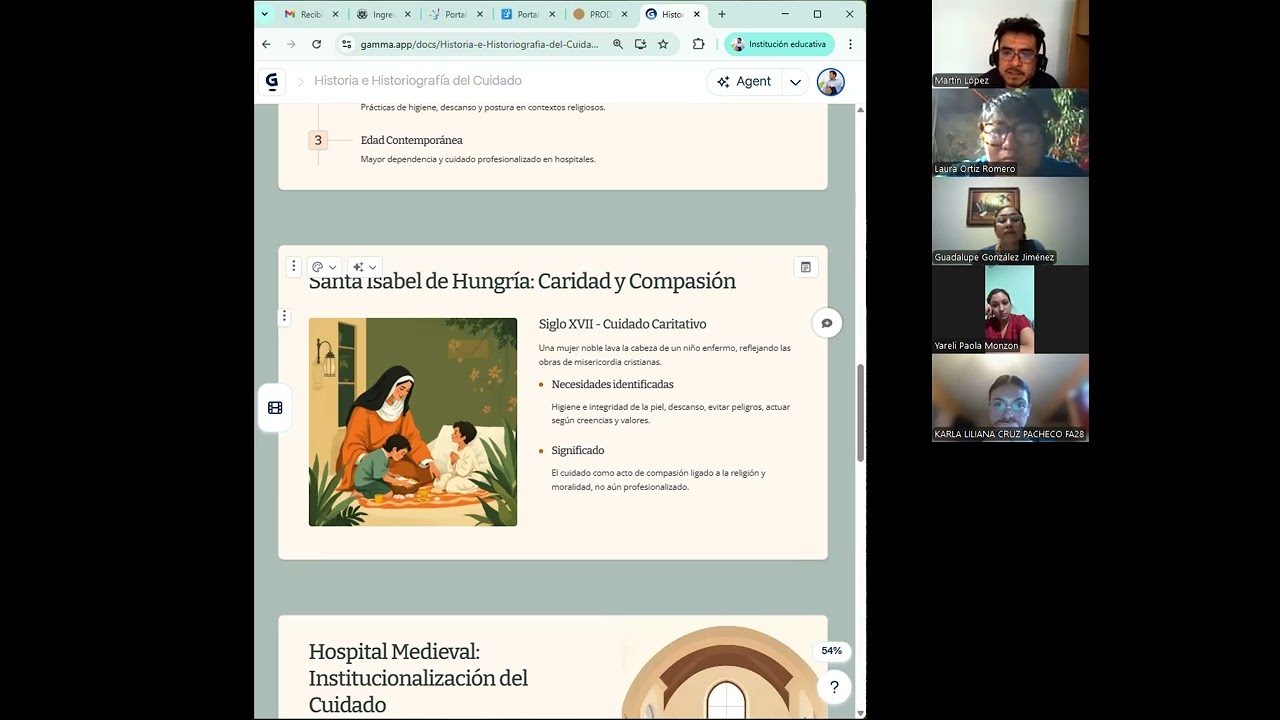Click the Hospital Medieval card title

418,678
